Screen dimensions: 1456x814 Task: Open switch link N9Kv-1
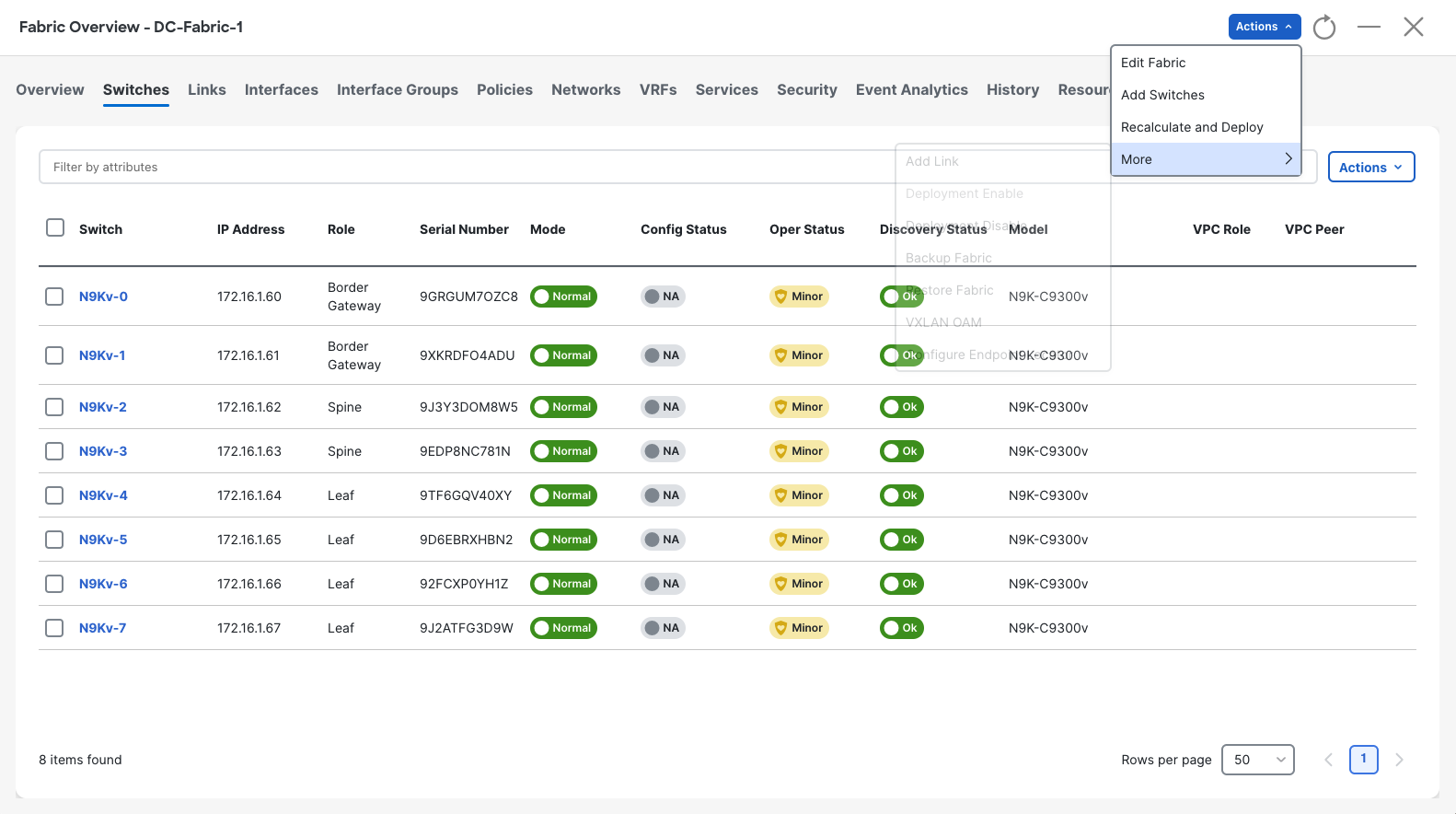click(x=102, y=355)
